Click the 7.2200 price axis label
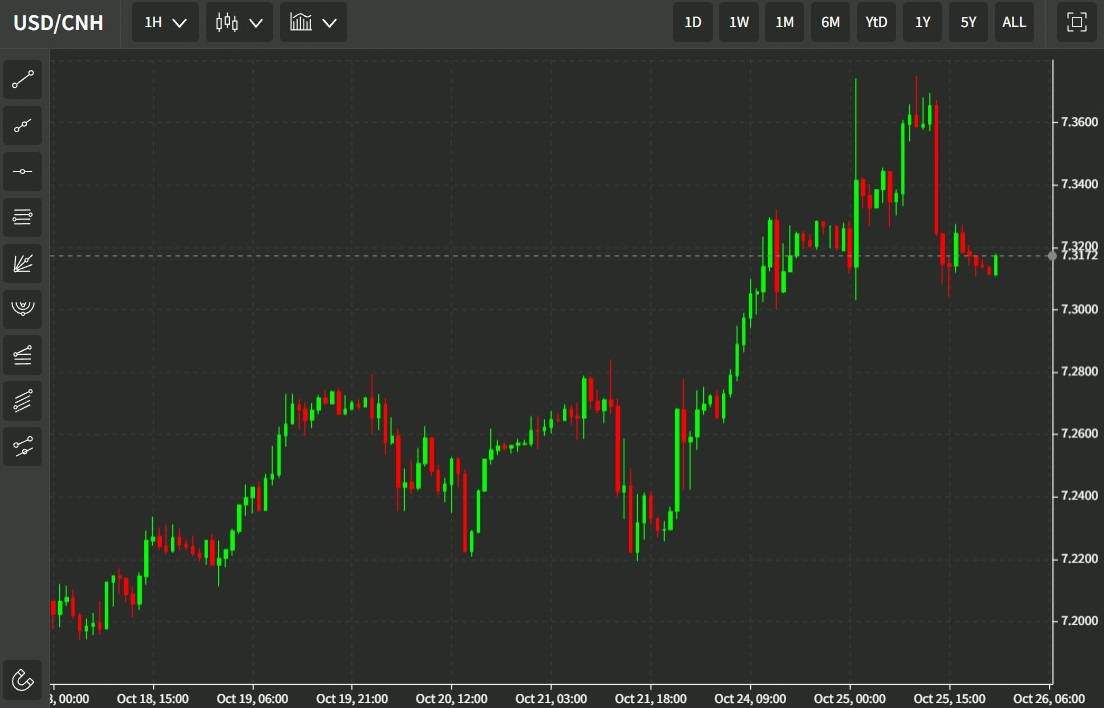This screenshot has width=1104, height=708. 1079,559
